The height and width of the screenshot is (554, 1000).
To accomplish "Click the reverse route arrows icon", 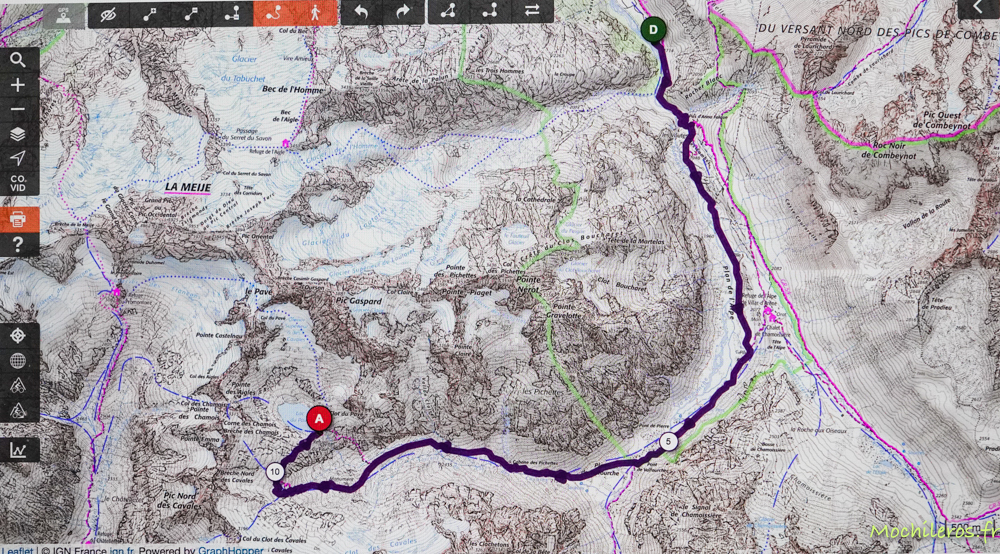I will click(532, 11).
